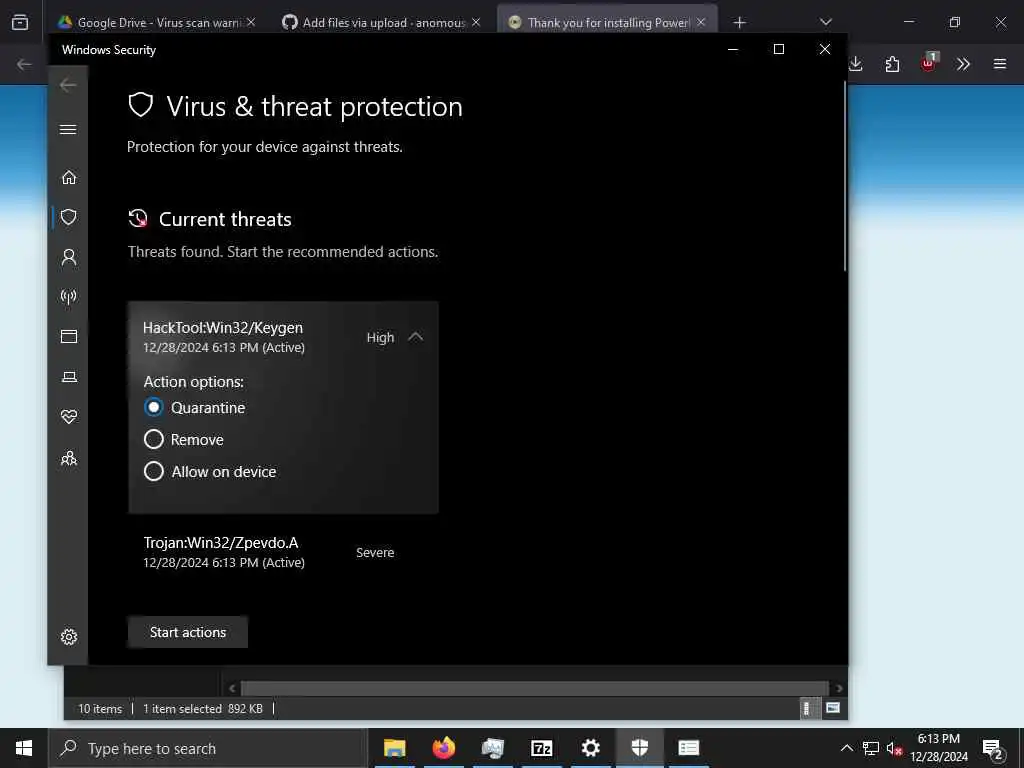Open the monitor app on taskbar
The image size is (1024, 768).
[x=492, y=748]
